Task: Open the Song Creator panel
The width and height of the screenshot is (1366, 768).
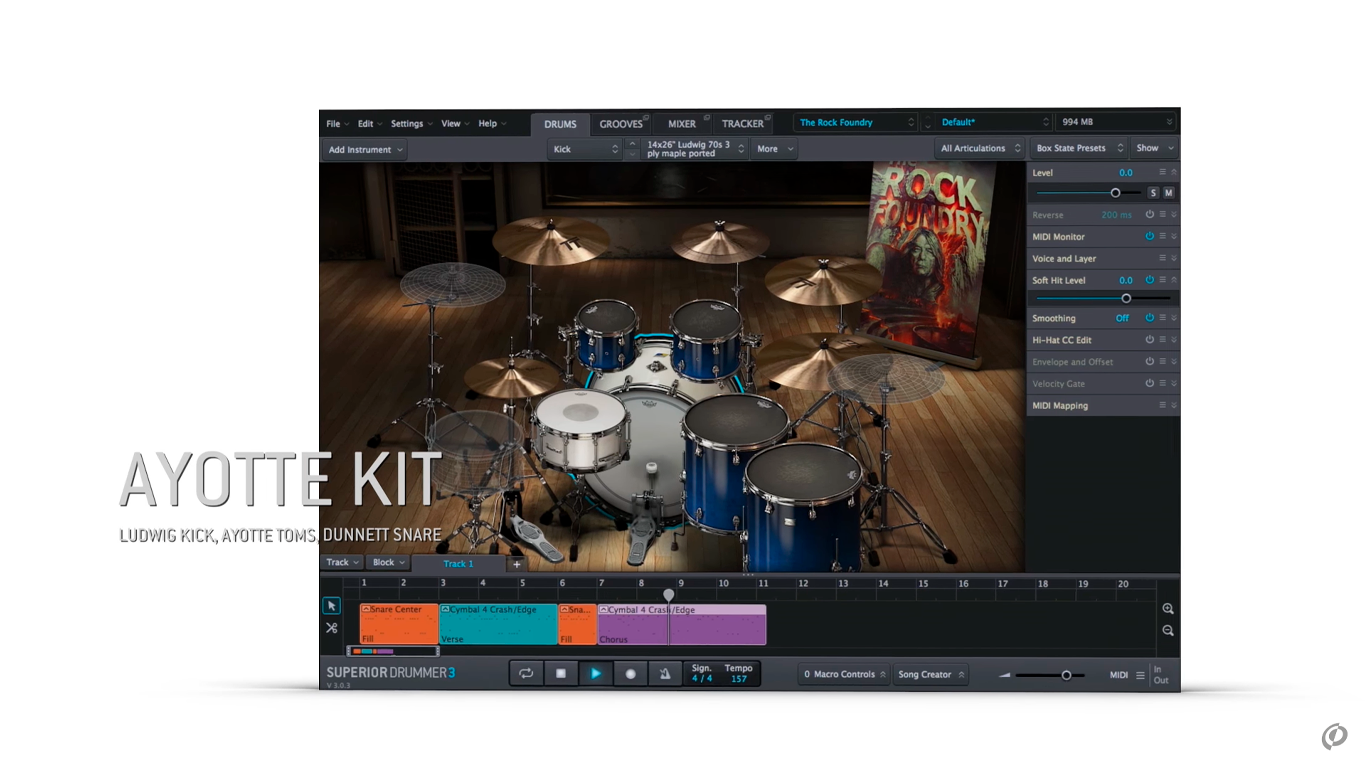Action: point(931,675)
